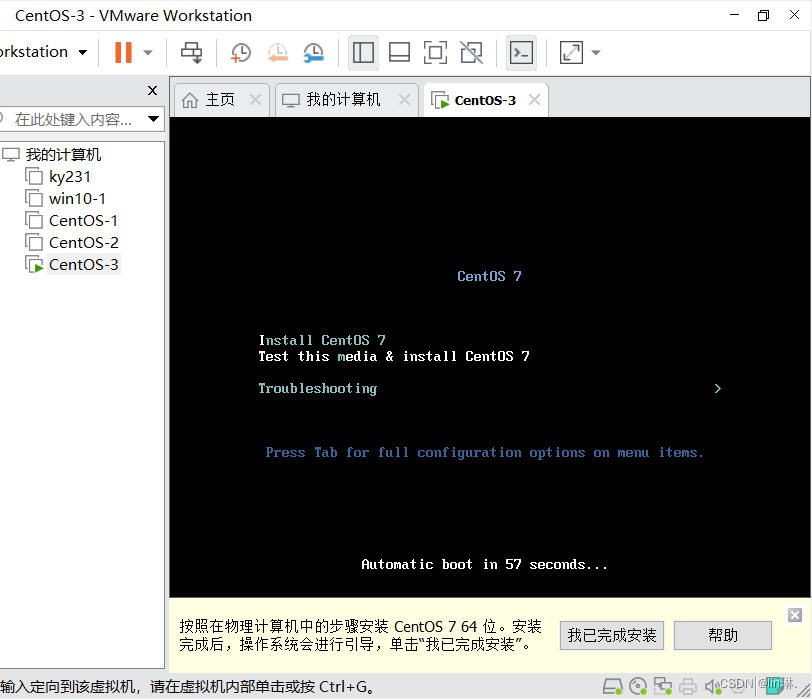Select win10-1 virtual machine
Viewport: 812px width, 699px height.
(77, 198)
